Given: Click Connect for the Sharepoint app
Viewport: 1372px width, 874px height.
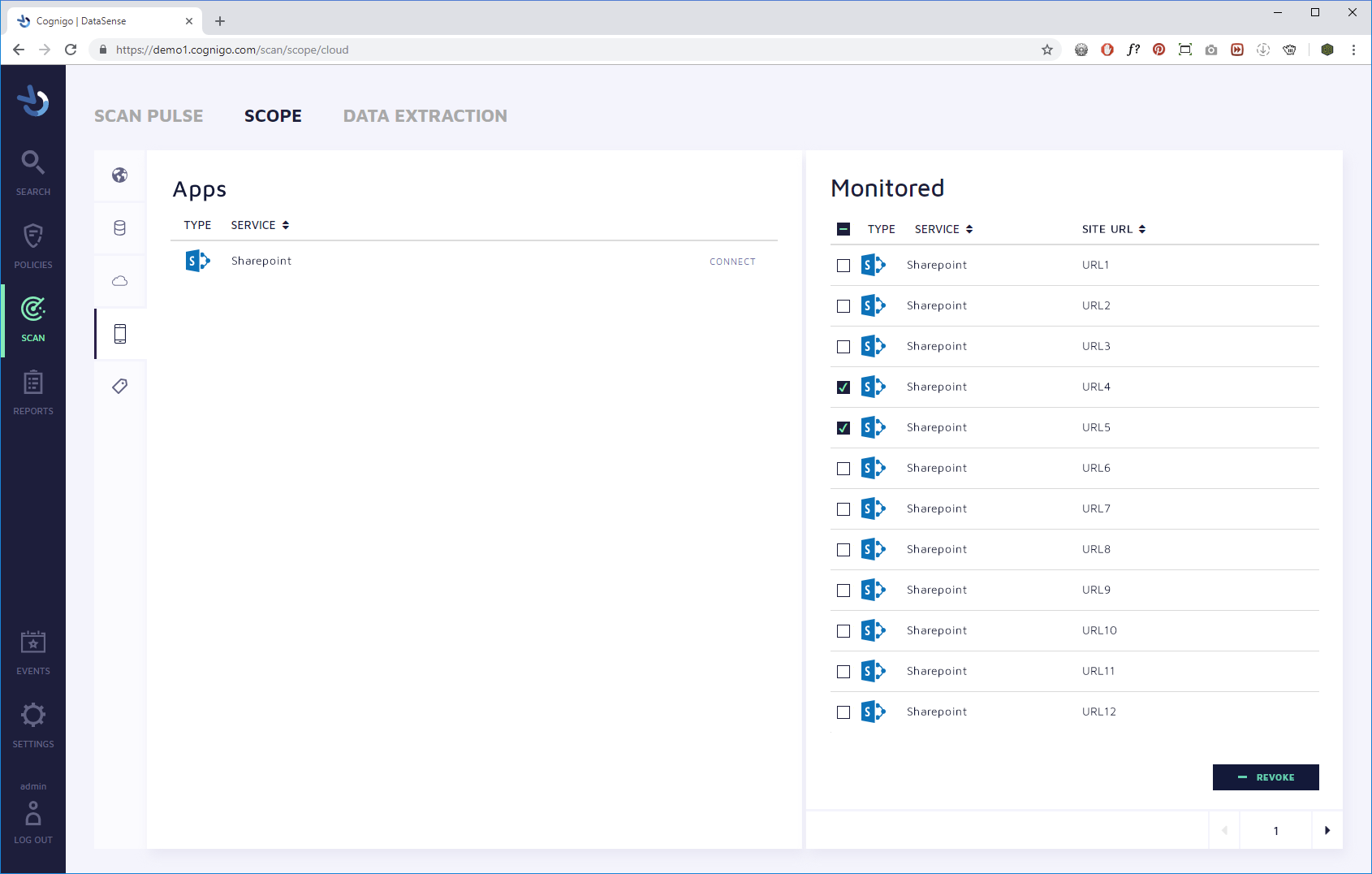Looking at the screenshot, I should coord(732,262).
